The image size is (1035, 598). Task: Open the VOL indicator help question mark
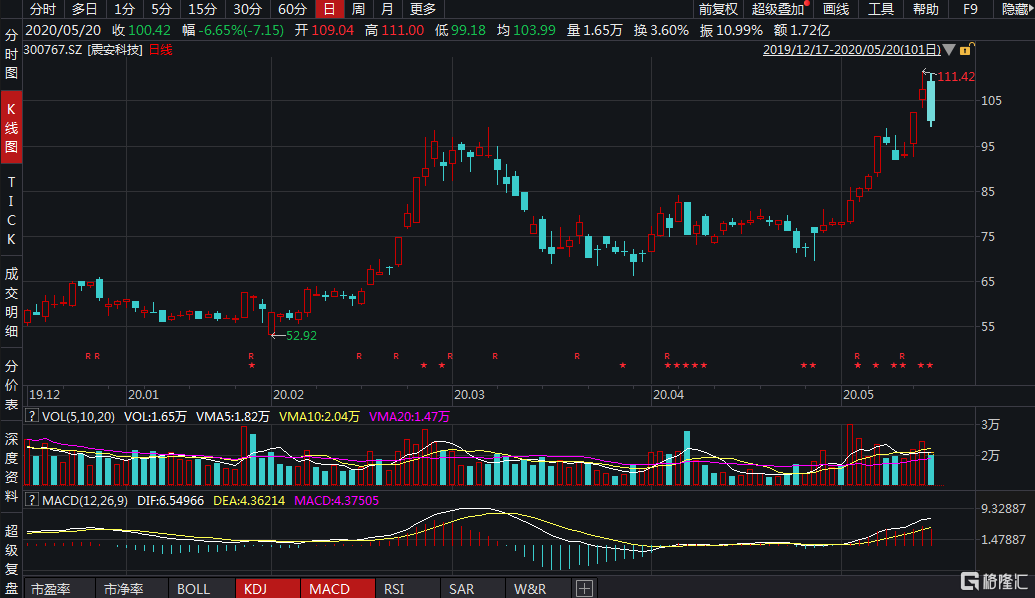[32, 416]
